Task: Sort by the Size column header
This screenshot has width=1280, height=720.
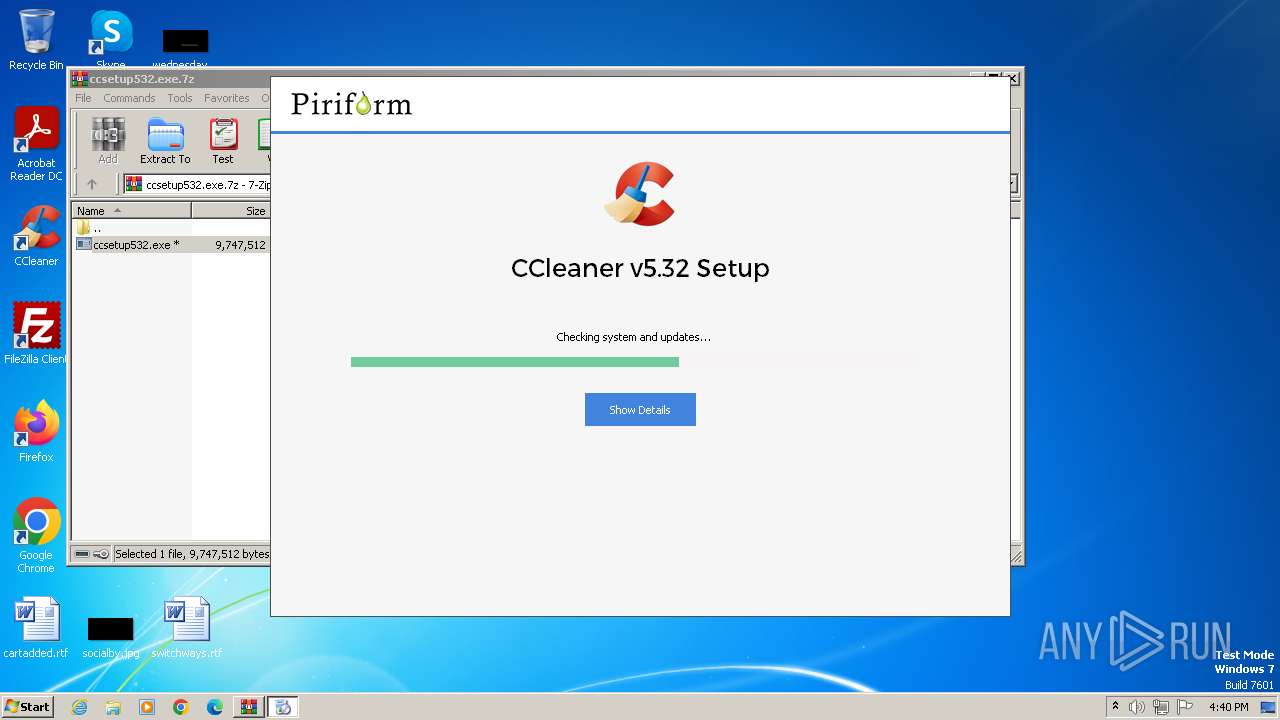Action: click(231, 210)
